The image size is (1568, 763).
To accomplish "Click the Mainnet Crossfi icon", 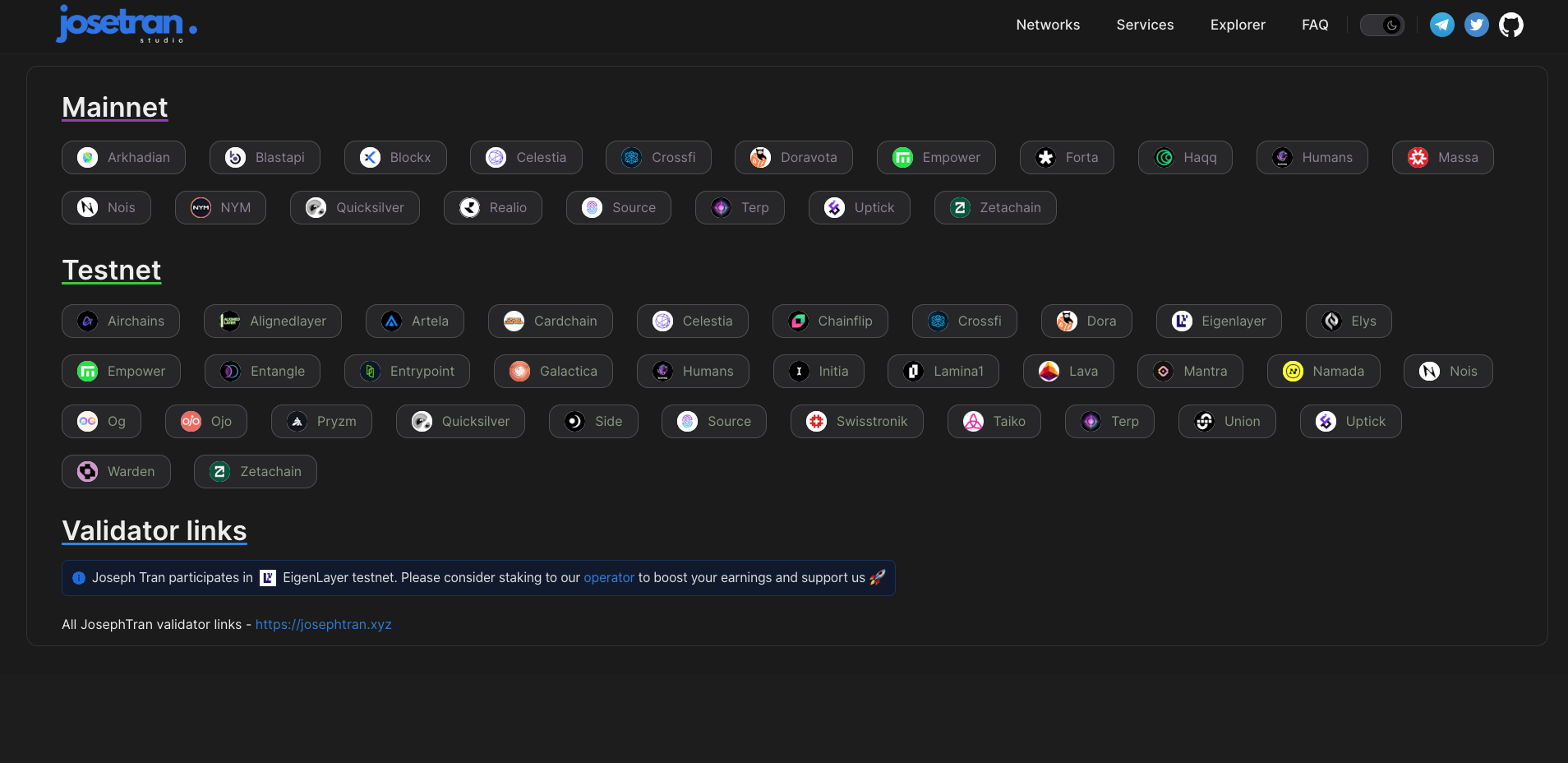I will point(631,157).
